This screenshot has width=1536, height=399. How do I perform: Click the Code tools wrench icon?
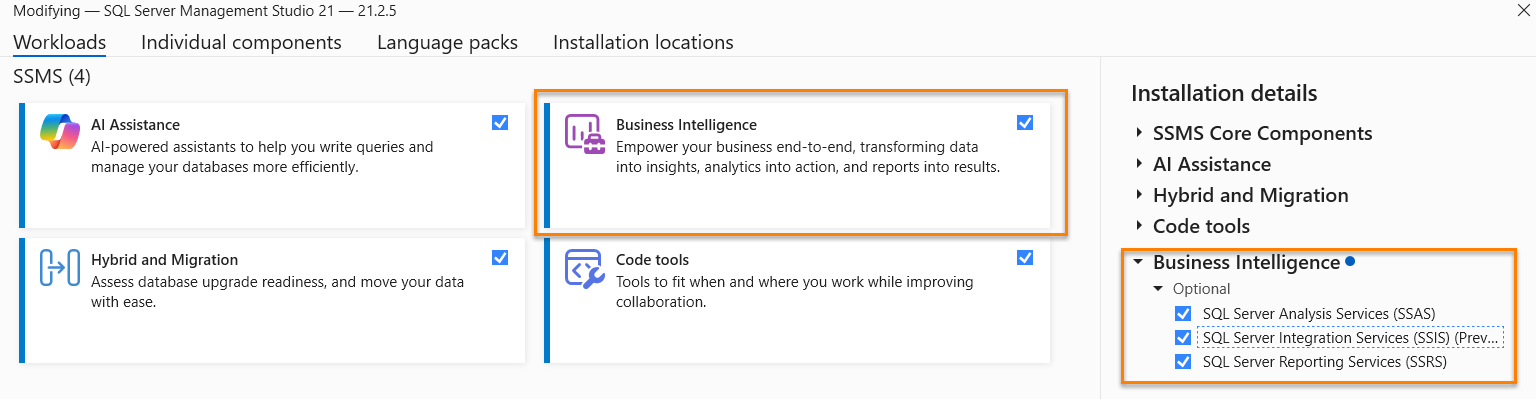(x=585, y=267)
